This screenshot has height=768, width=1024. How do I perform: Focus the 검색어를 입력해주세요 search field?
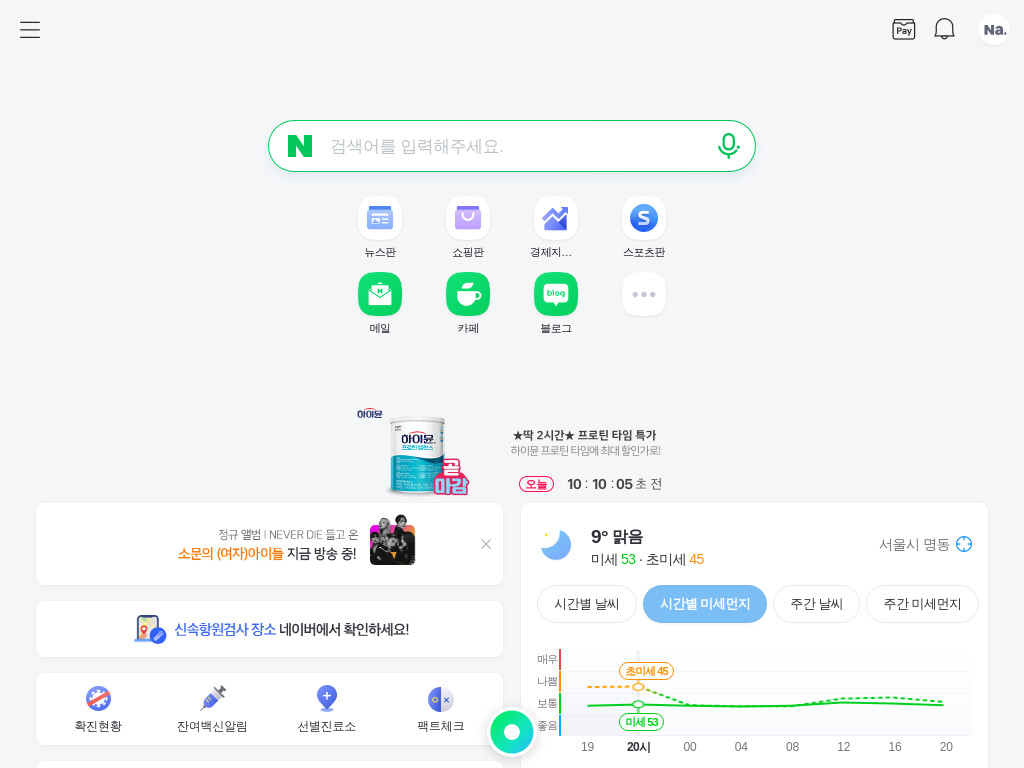pyautogui.click(x=511, y=146)
